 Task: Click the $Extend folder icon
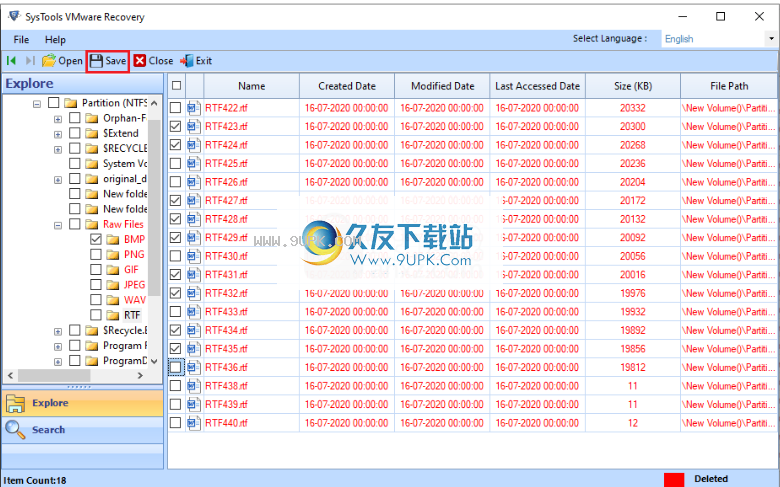92,133
